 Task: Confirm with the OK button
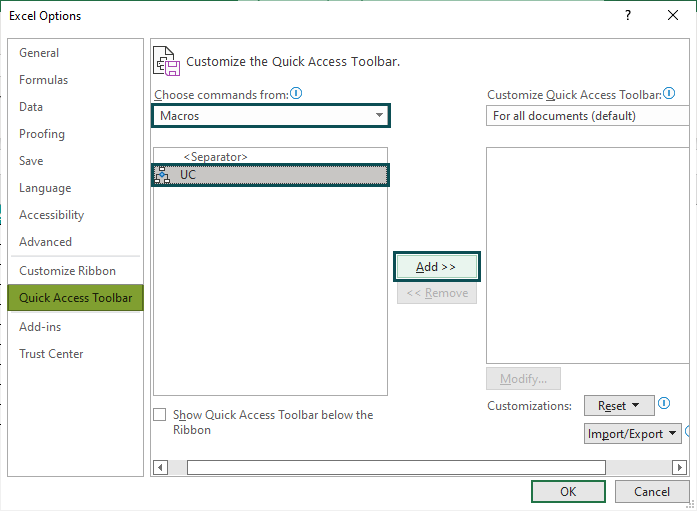click(x=568, y=491)
